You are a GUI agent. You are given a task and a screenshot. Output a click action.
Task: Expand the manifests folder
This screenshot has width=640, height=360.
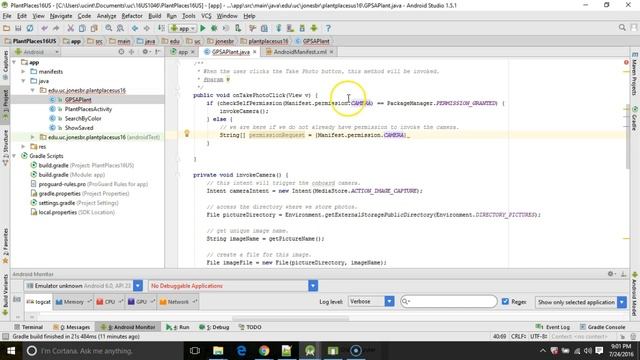(x=24, y=71)
